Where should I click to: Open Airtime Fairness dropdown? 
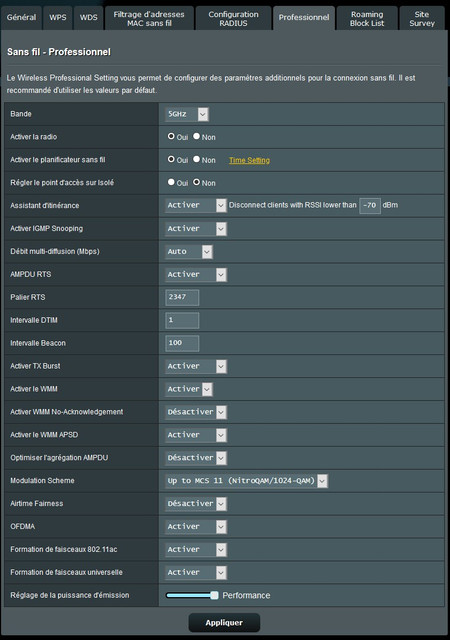196,504
